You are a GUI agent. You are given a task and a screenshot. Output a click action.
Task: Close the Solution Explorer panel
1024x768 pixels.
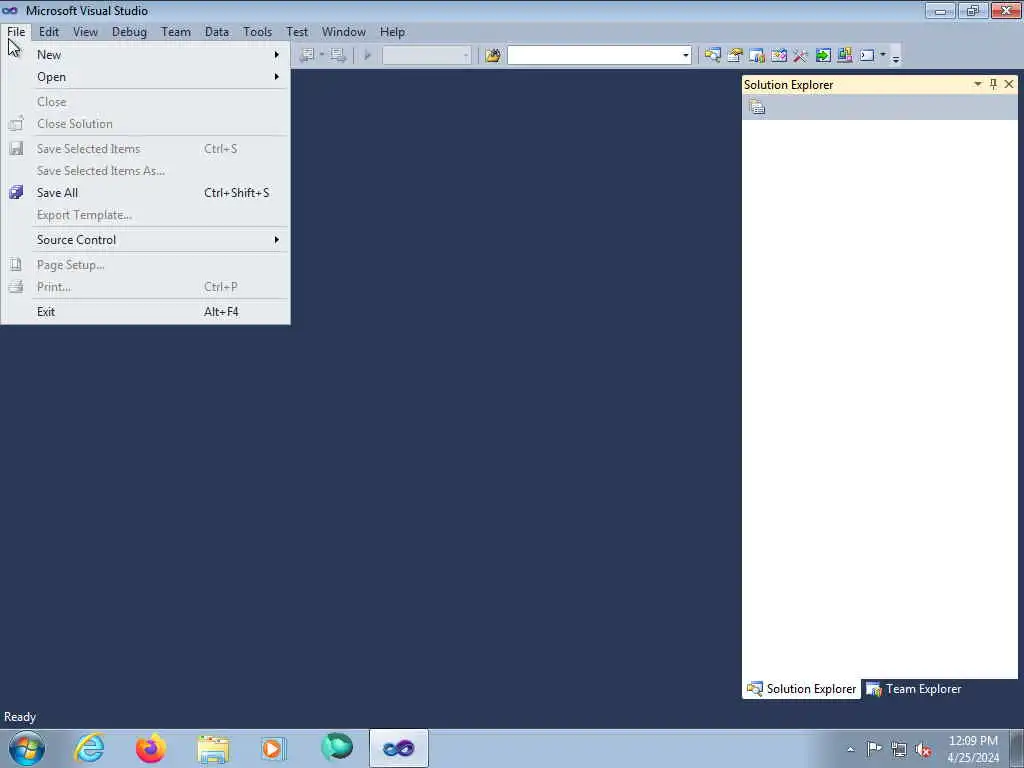click(1009, 84)
